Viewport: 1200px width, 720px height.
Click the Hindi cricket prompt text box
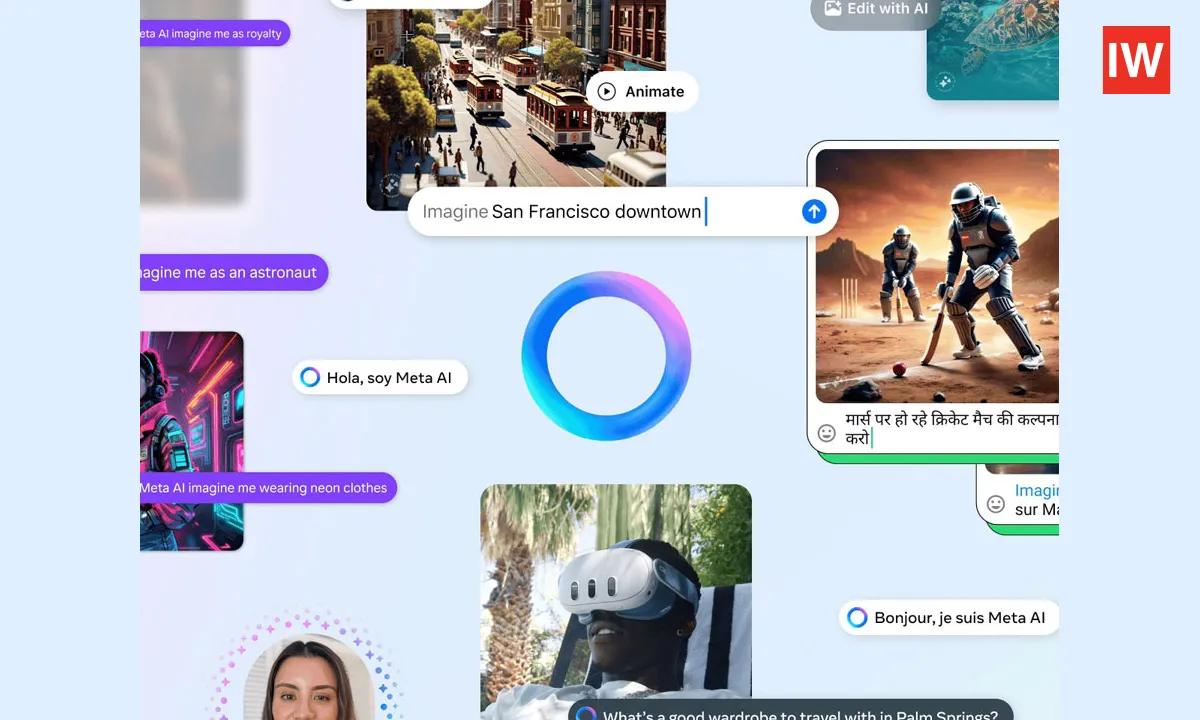tap(950, 429)
